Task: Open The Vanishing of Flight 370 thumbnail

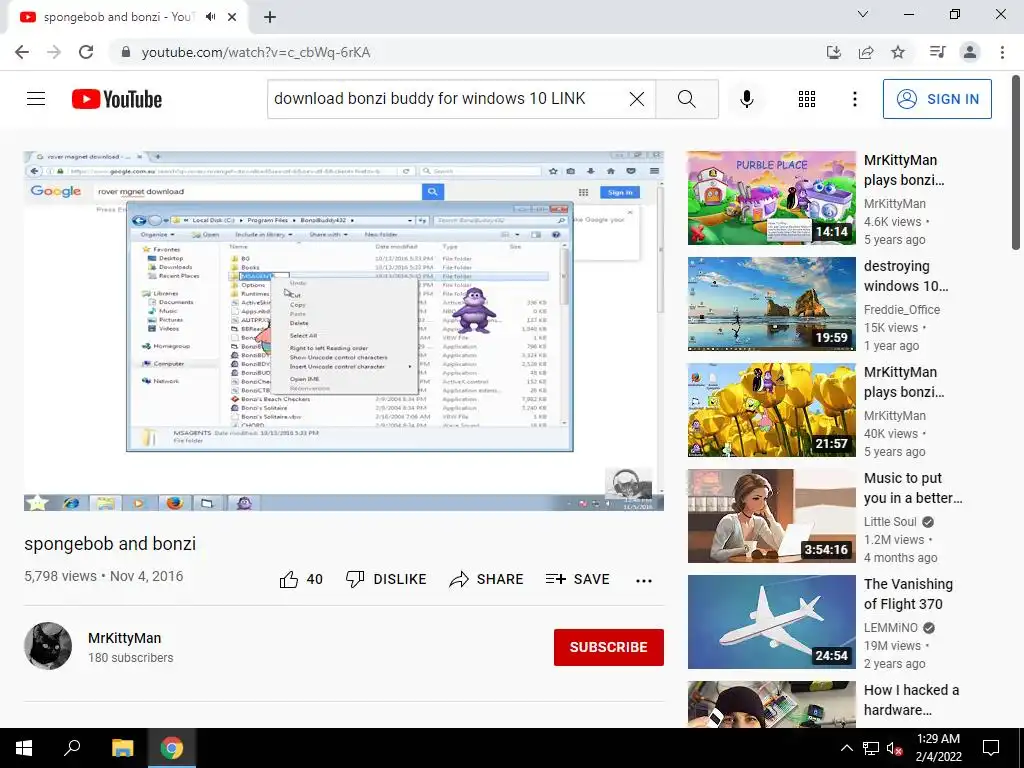Action: (771, 622)
